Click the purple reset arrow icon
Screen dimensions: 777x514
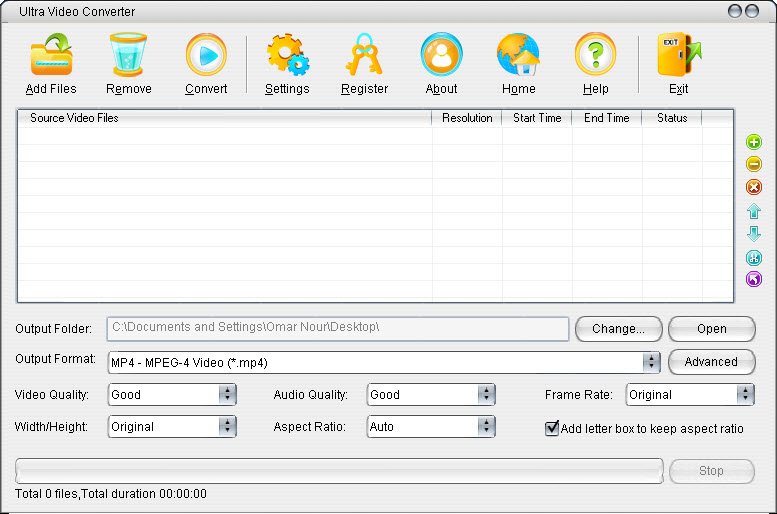[x=754, y=279]
